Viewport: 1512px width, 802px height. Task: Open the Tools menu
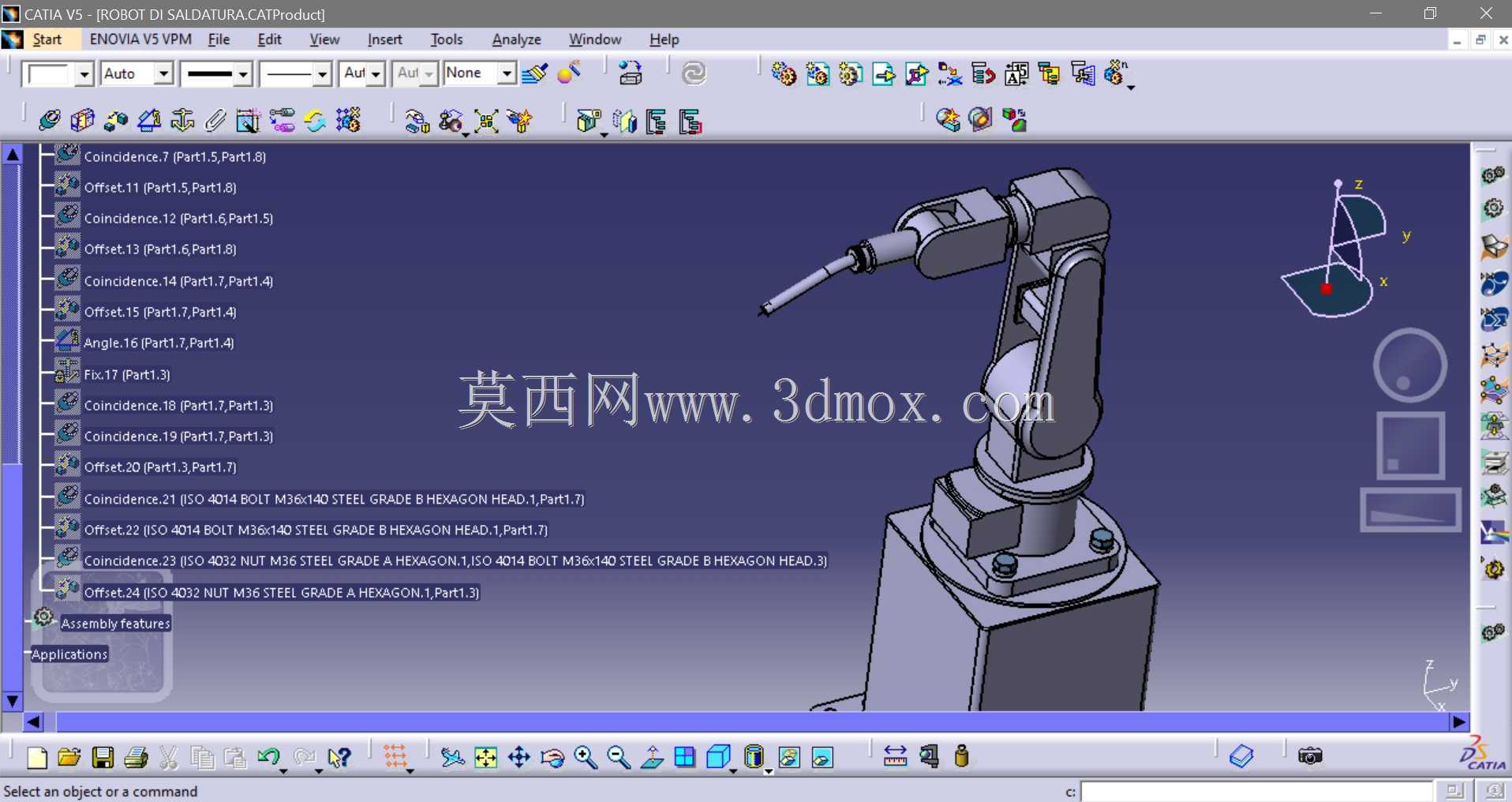click(x=447, y=39)
